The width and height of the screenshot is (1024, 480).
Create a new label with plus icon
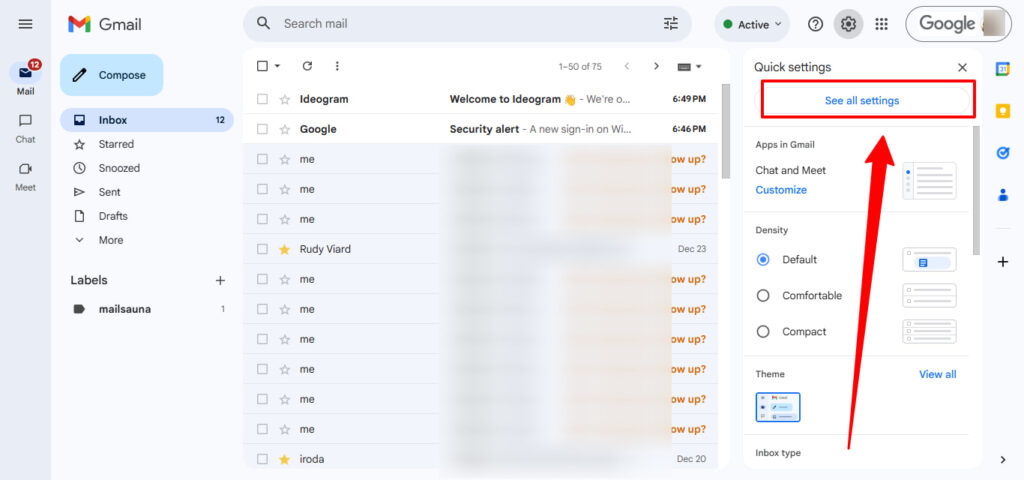220,281
